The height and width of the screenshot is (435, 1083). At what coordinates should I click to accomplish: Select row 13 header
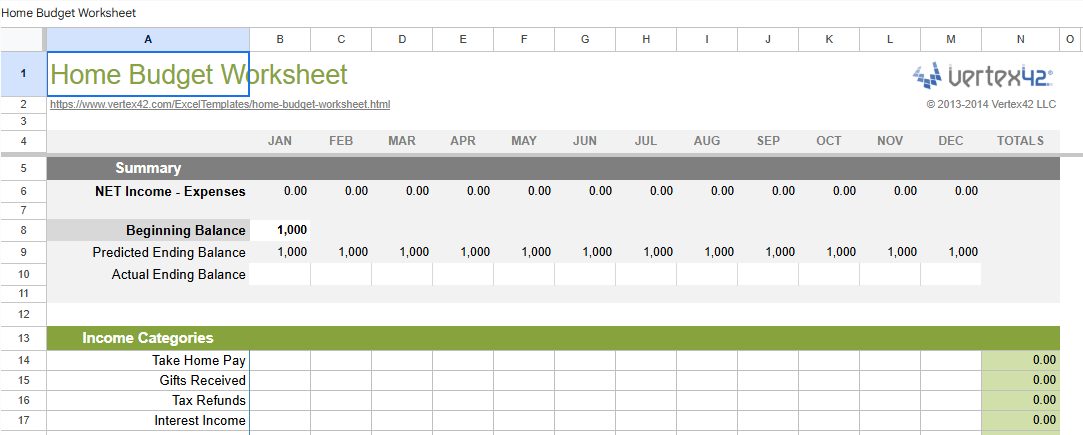23,338
